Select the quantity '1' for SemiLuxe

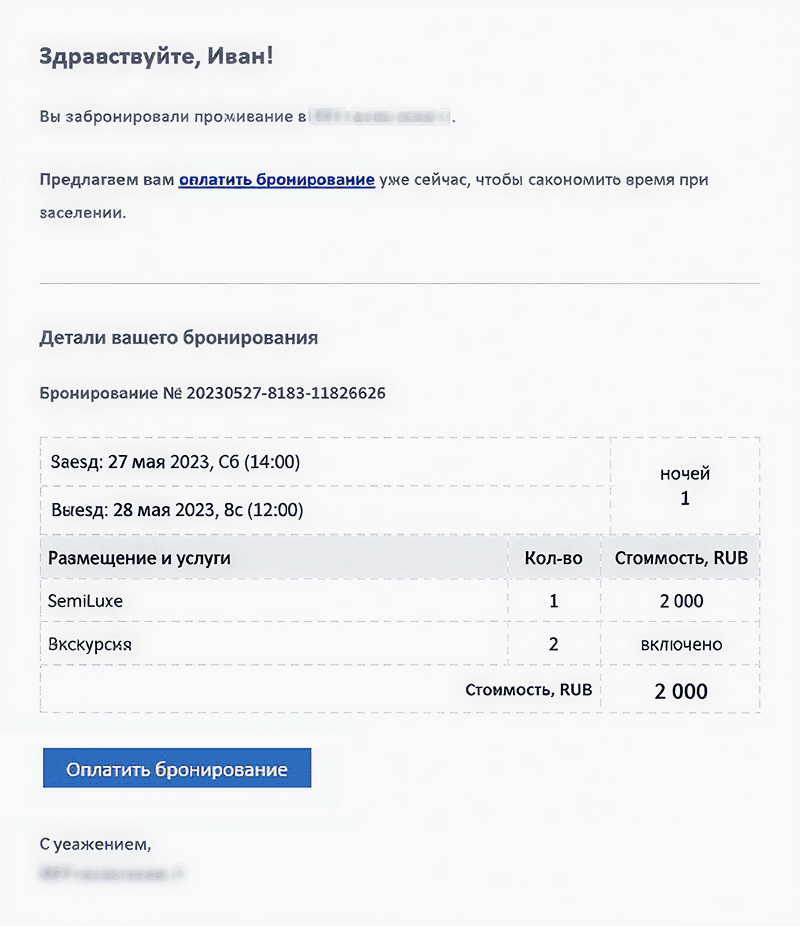[x=553, y=601]
